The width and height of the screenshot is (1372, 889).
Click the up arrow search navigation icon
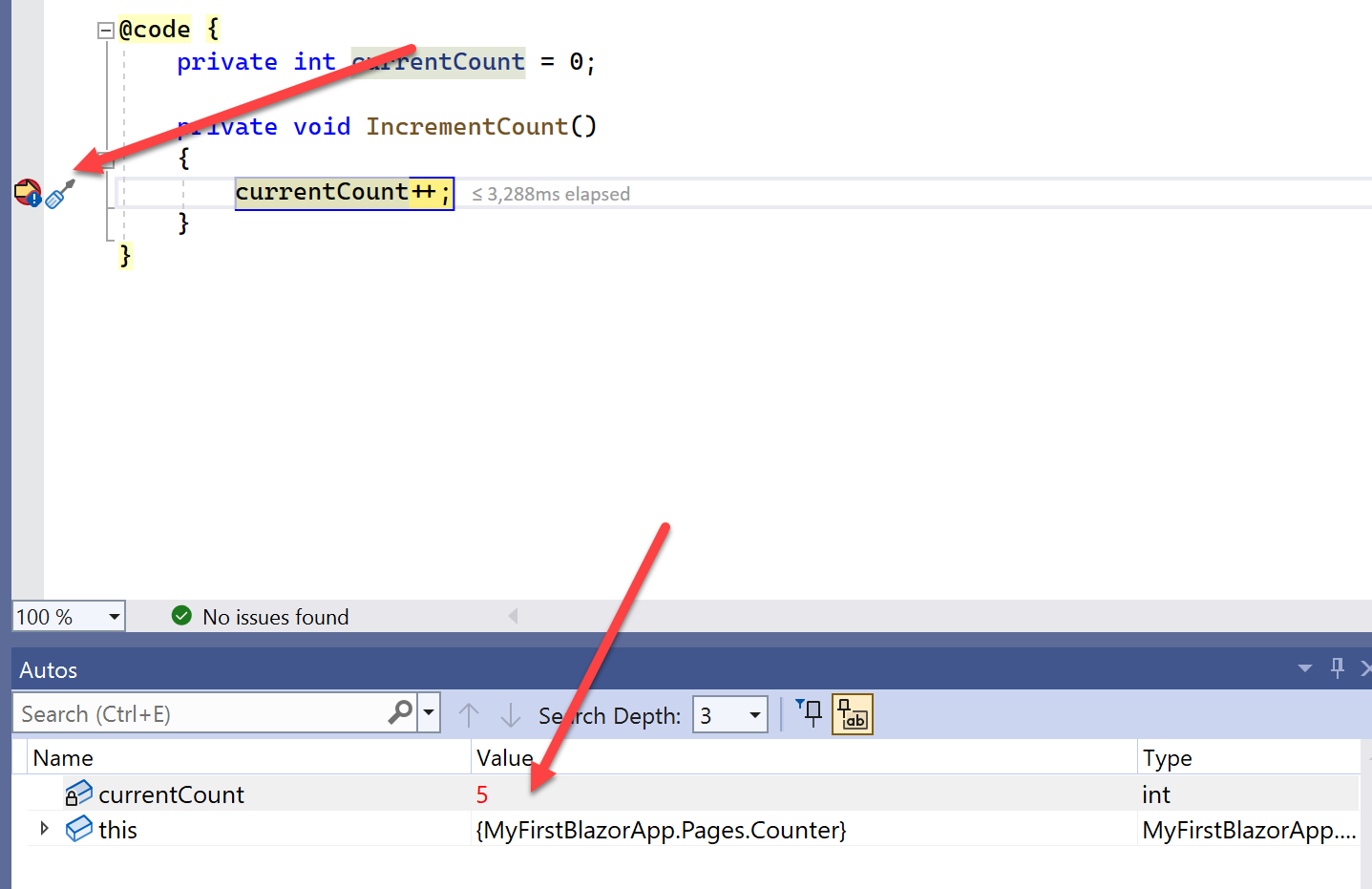469,714
